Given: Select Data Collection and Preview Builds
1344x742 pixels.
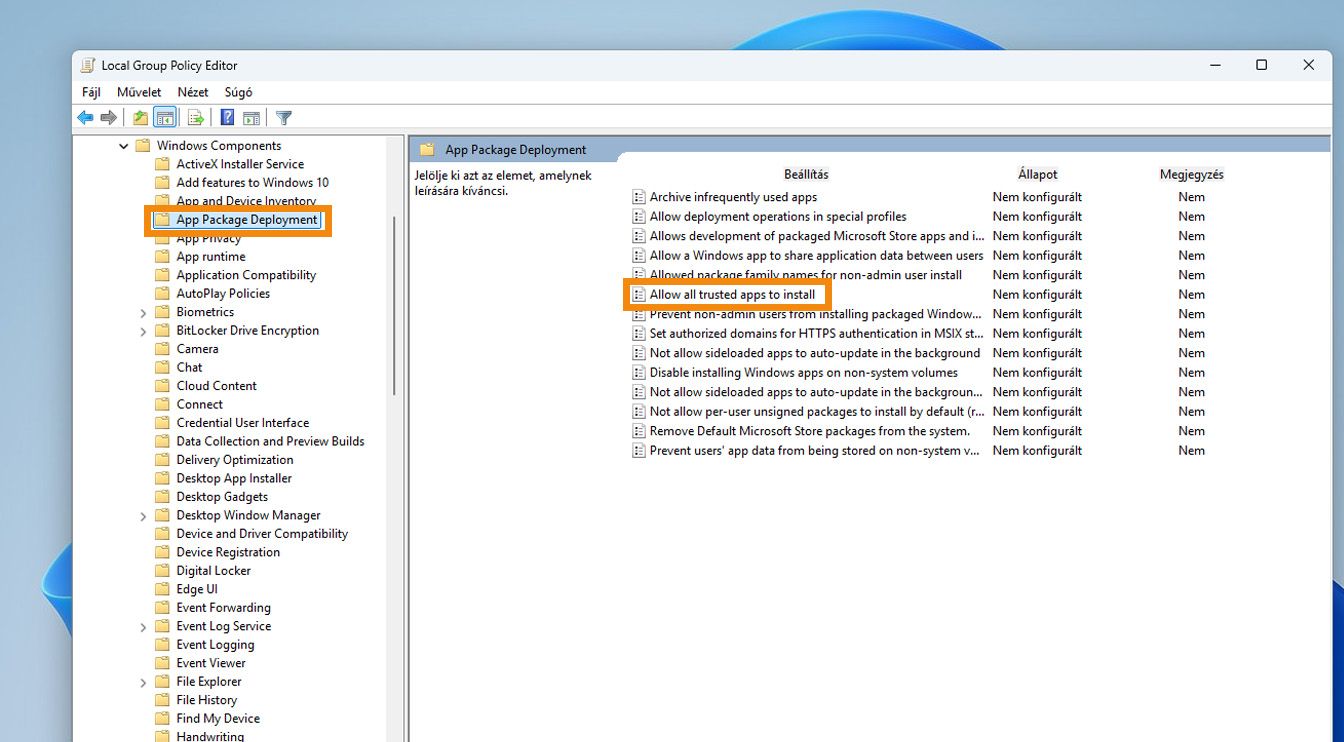Looking at the screenshot, I should tap(270, 441).
